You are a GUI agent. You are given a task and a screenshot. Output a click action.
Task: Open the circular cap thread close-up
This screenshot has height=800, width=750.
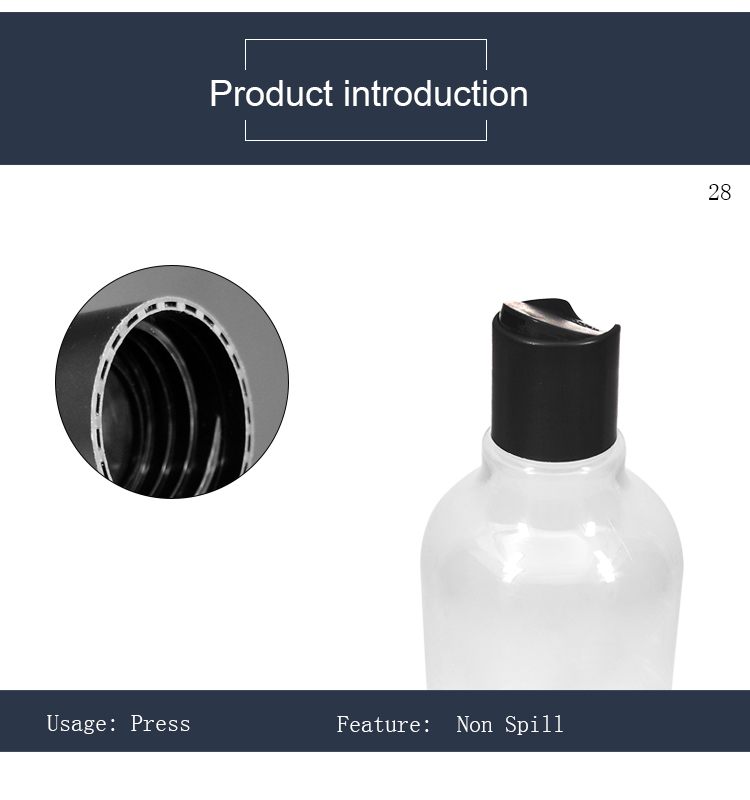point(172,382)
